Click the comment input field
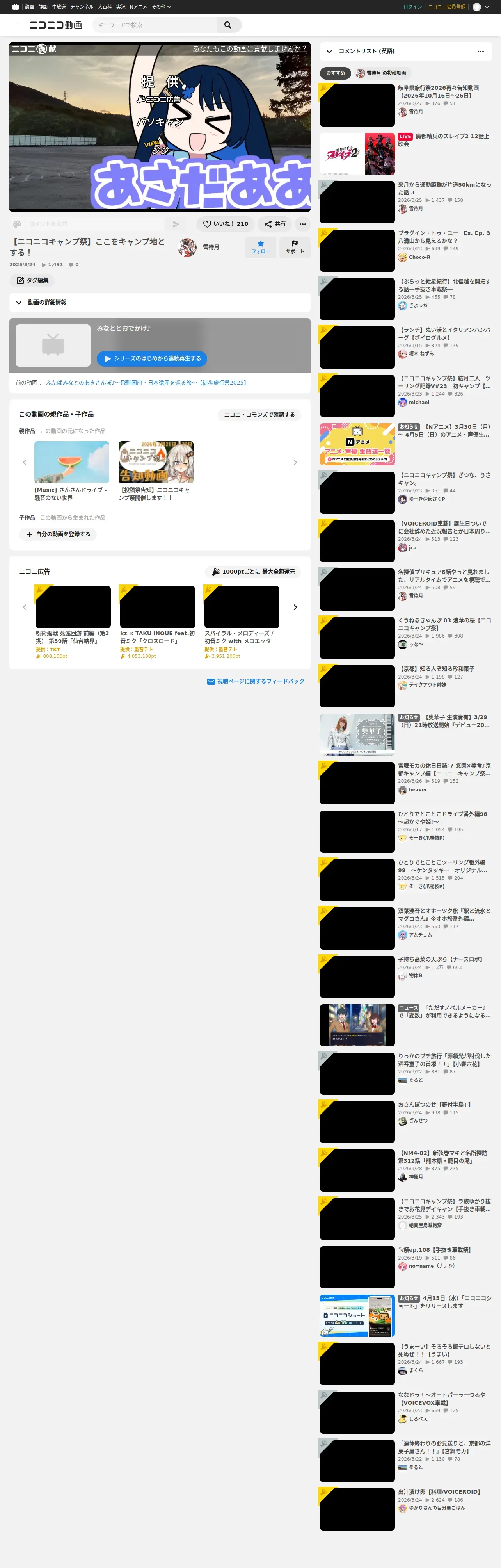 pyautogui.click(x=96, y=224)
